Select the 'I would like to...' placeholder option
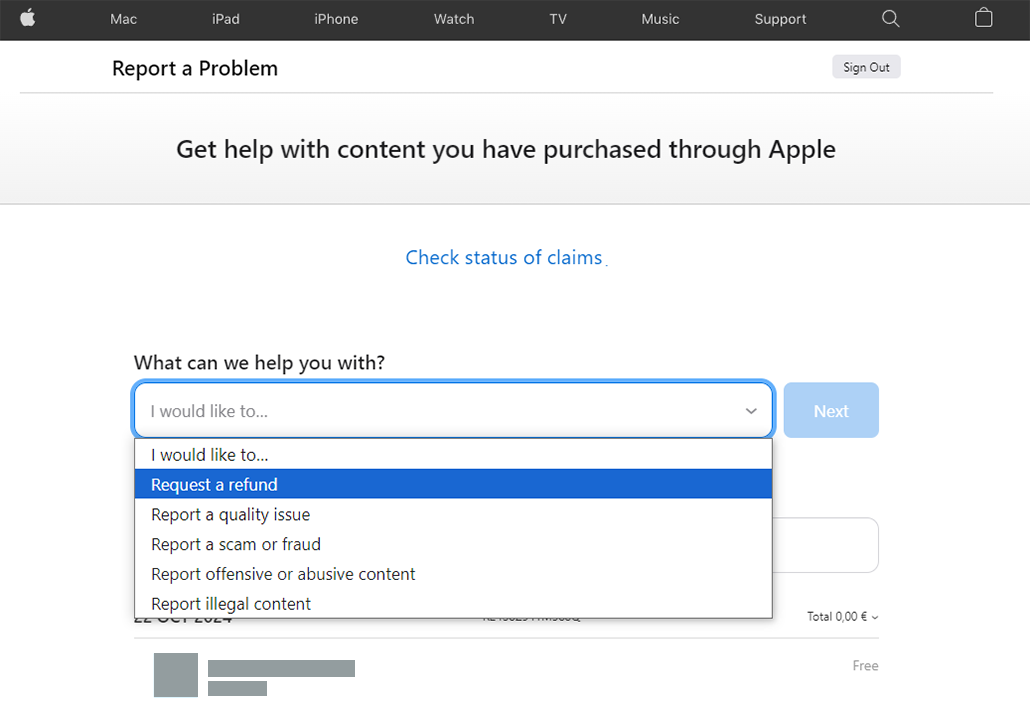The image size is (1030, 714). pyautogui.click(x=453, y=455)
